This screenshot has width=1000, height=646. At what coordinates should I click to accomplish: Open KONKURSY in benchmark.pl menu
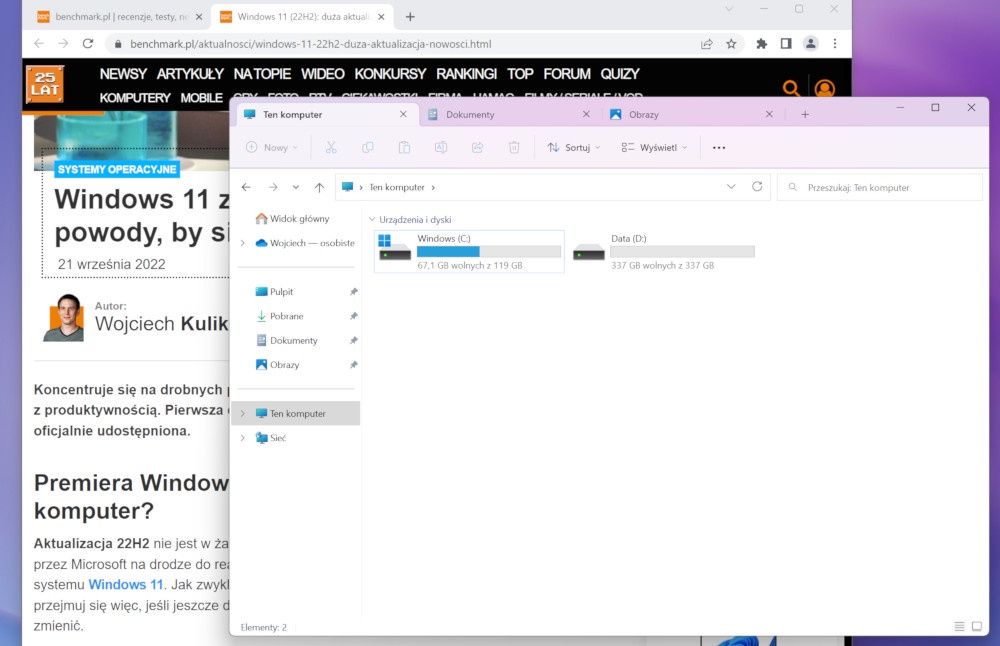[390, 74]
